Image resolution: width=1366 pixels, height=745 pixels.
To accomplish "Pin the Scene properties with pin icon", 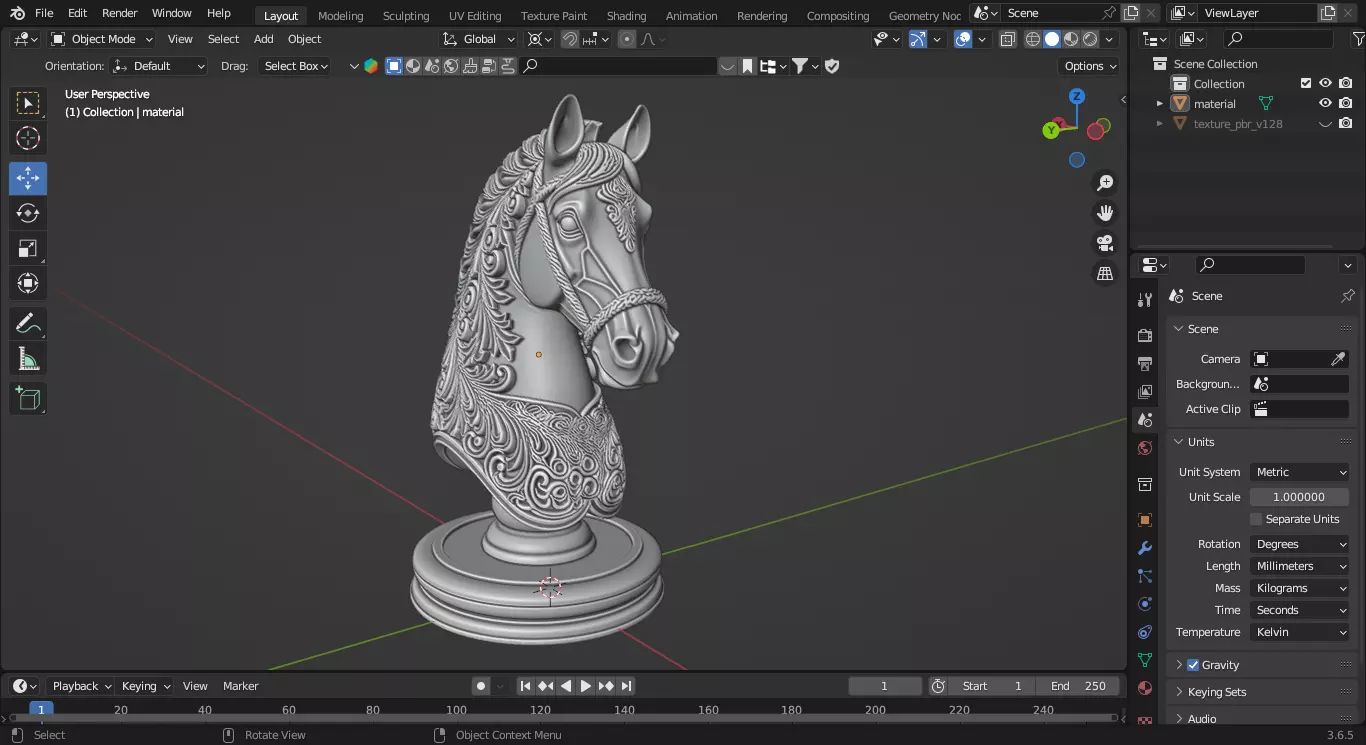I will tap(1347, 296).
